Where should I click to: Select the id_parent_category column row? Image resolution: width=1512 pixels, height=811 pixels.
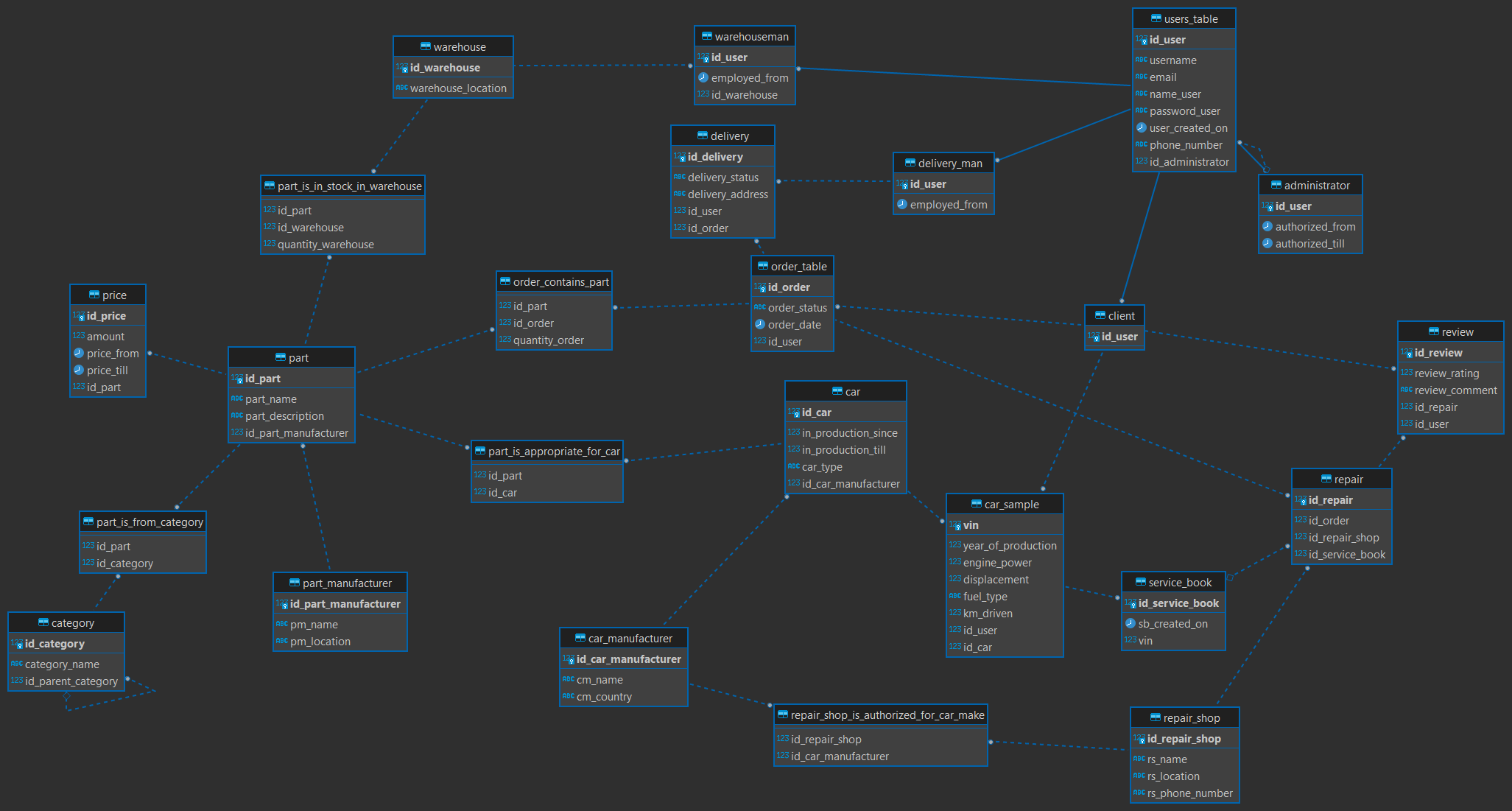point(71,681)
